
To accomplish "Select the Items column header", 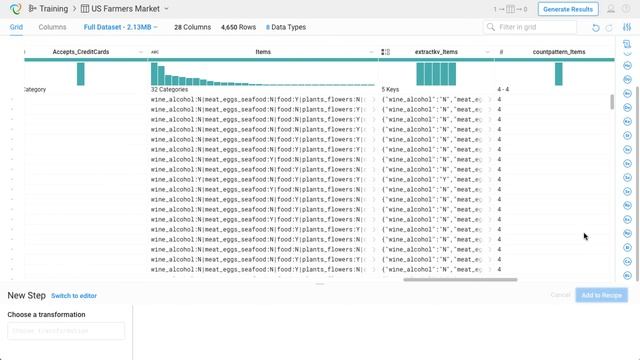I will (263, 52).
